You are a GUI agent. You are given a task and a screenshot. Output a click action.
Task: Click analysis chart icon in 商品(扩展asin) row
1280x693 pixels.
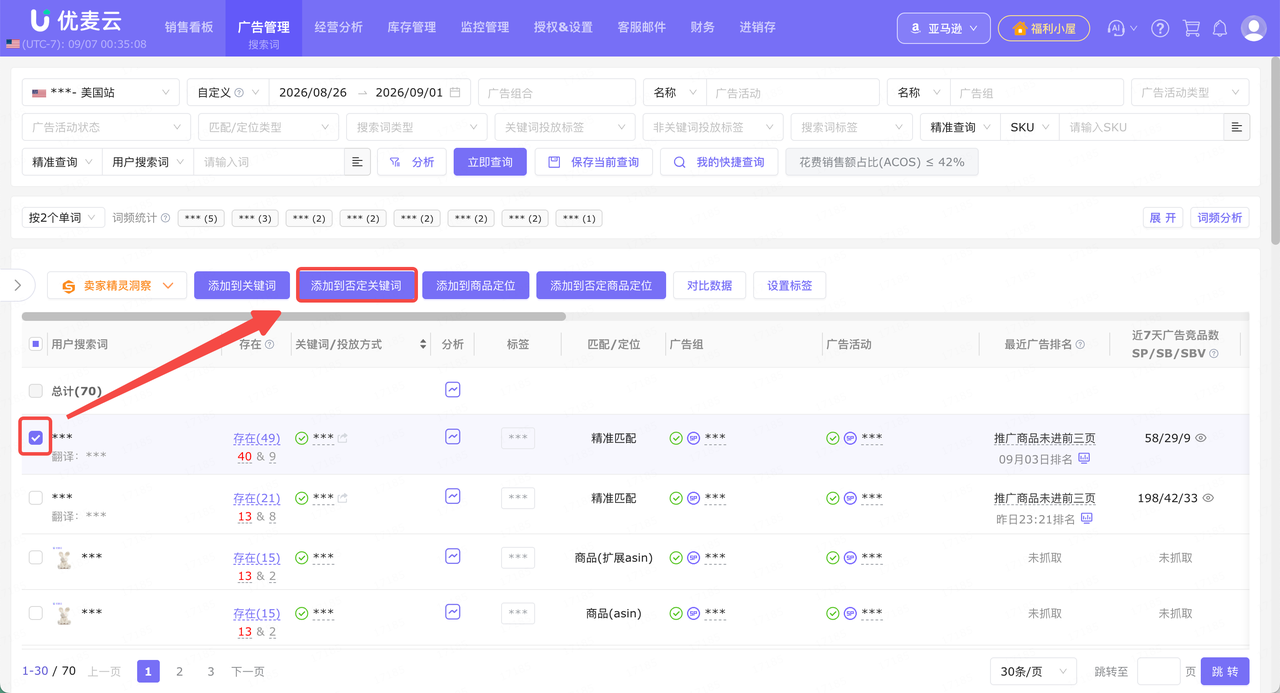453,556
